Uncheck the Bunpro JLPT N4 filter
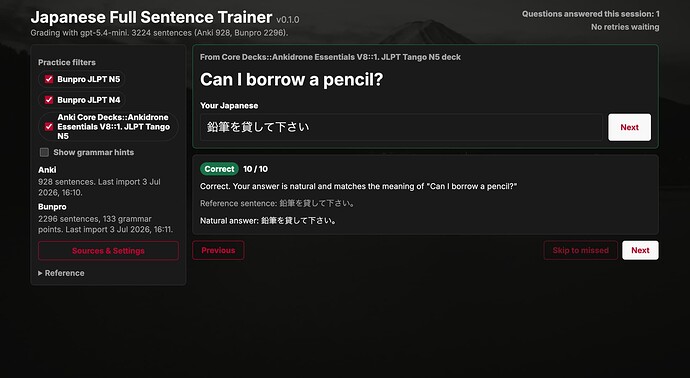 tap(49, 100)
